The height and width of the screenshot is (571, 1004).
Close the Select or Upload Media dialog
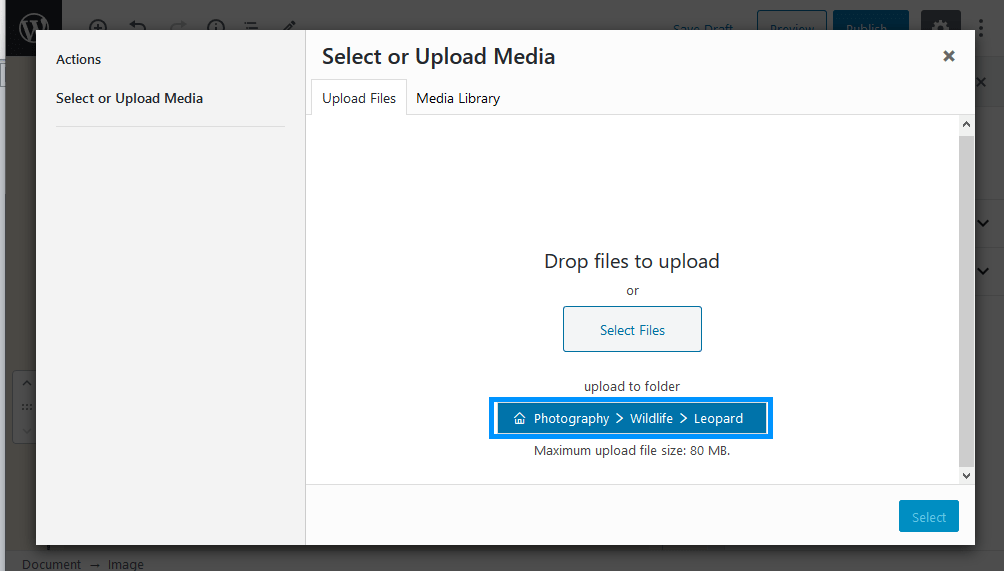pos(948,56)
